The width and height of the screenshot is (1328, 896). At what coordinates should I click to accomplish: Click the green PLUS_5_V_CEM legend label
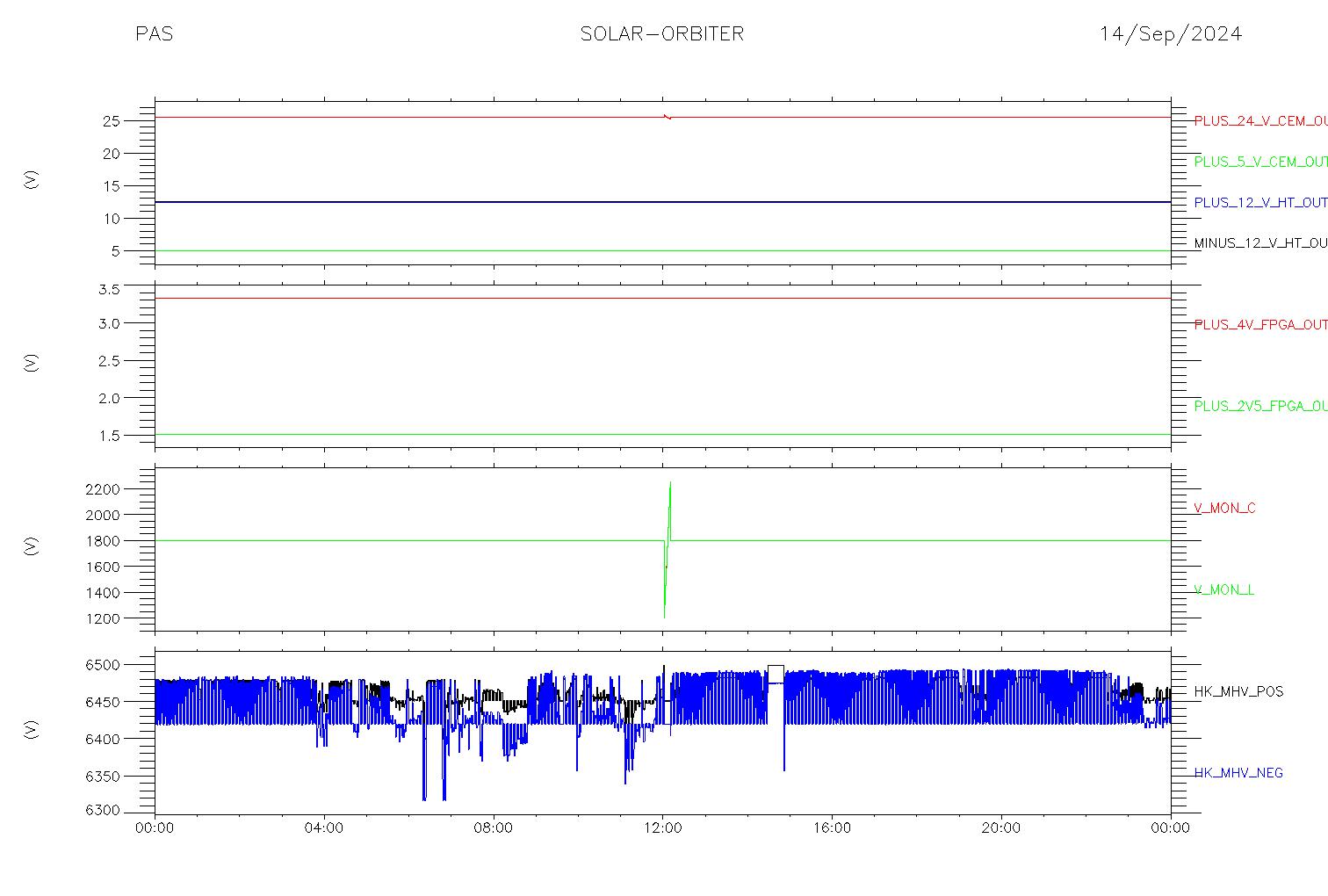click(1260, 162)
